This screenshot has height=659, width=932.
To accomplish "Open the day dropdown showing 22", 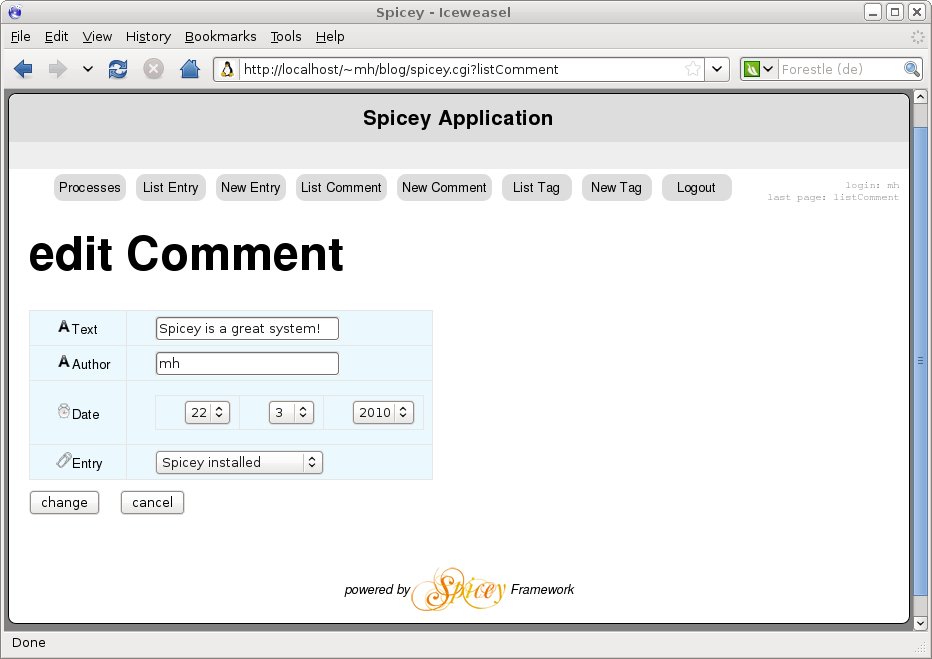I will 207,412.
